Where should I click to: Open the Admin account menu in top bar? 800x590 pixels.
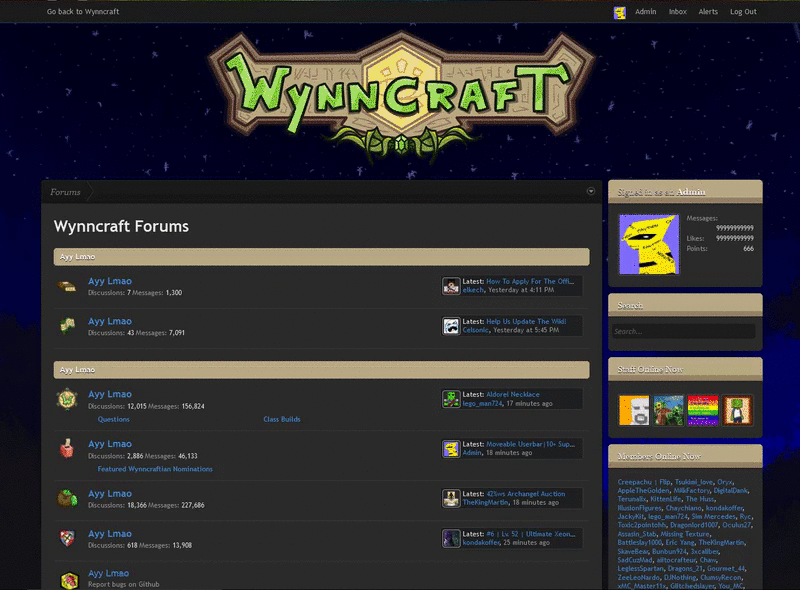645,12
